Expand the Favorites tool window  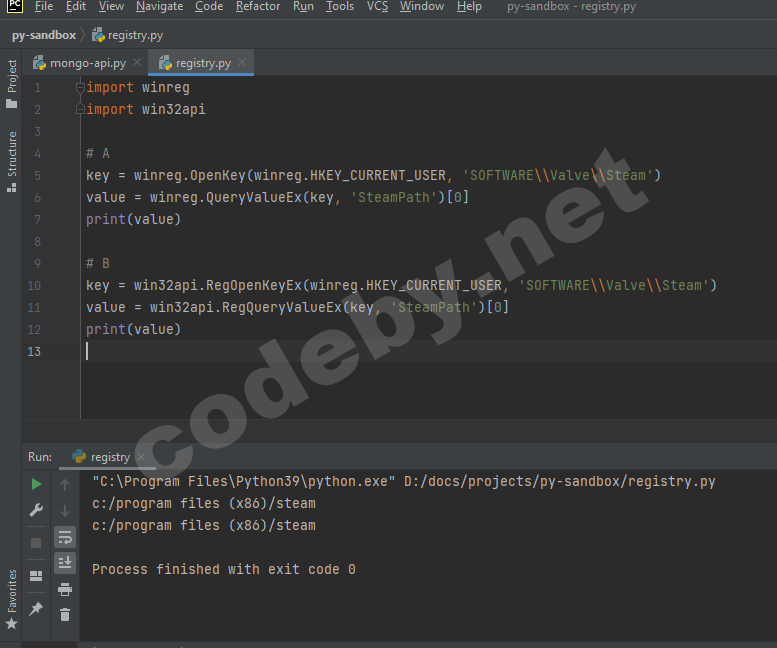(x=12, y=598)
